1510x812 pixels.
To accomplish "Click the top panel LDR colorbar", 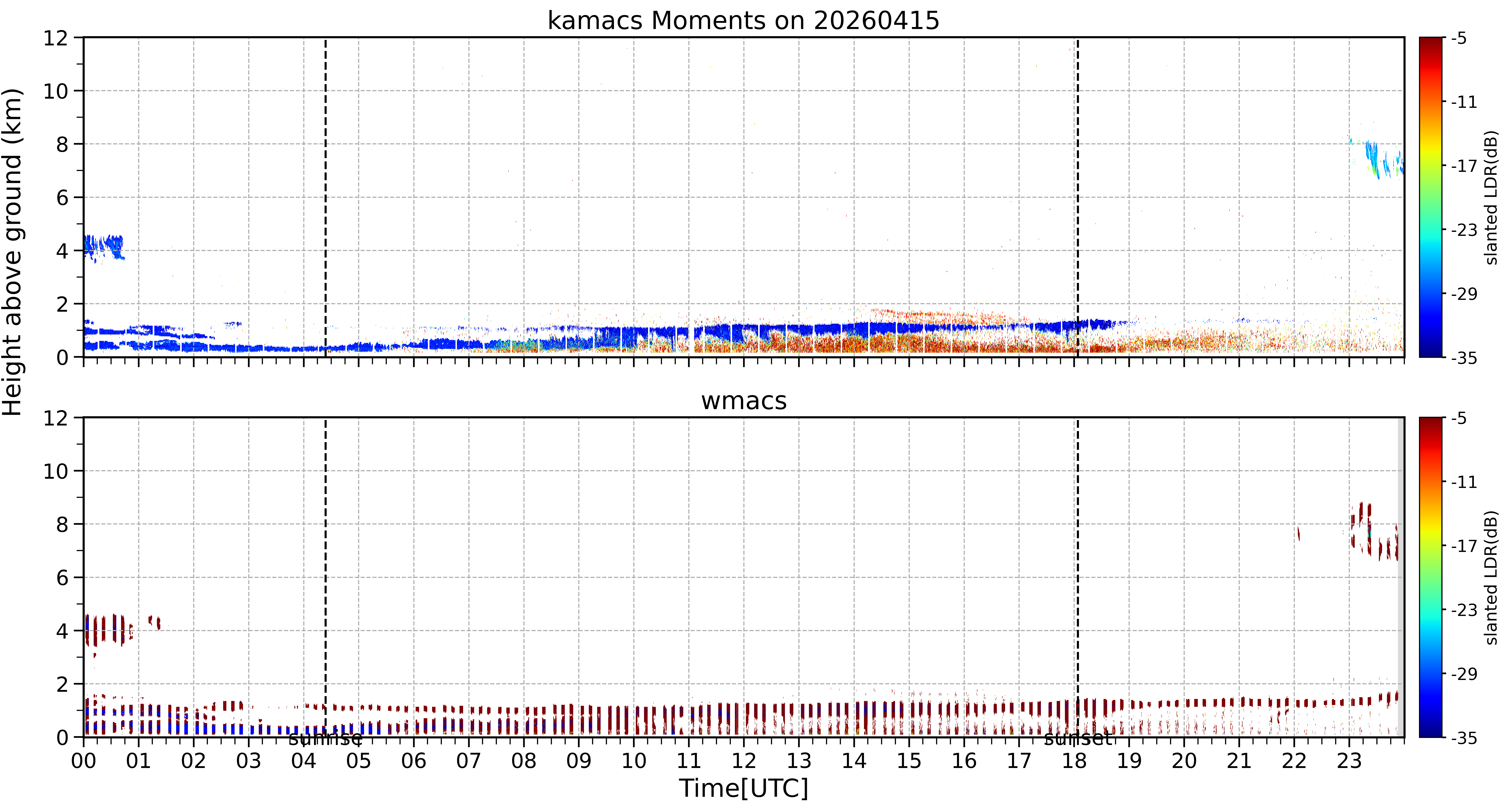I will coord(1431,197).
